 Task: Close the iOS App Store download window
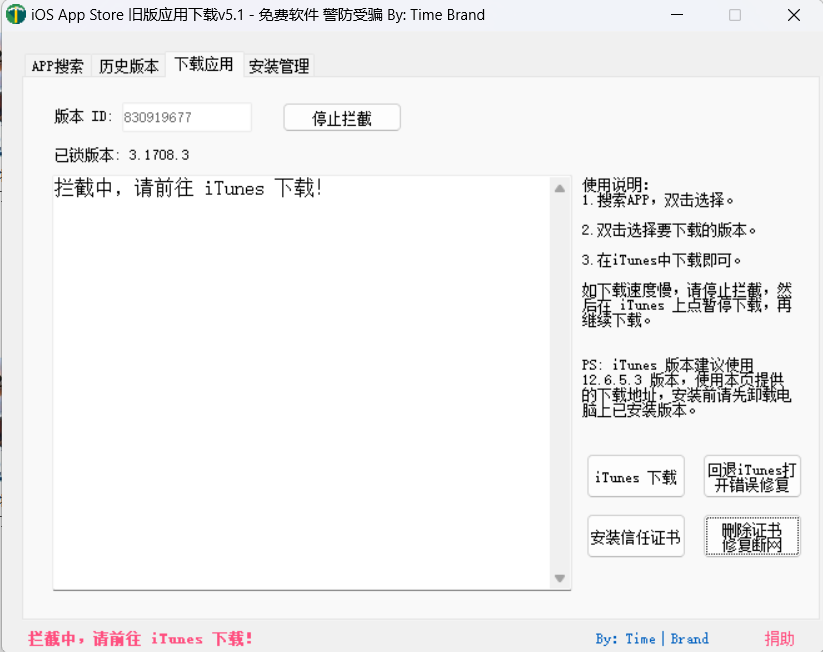pyautogui.click(x=793, y=15)
